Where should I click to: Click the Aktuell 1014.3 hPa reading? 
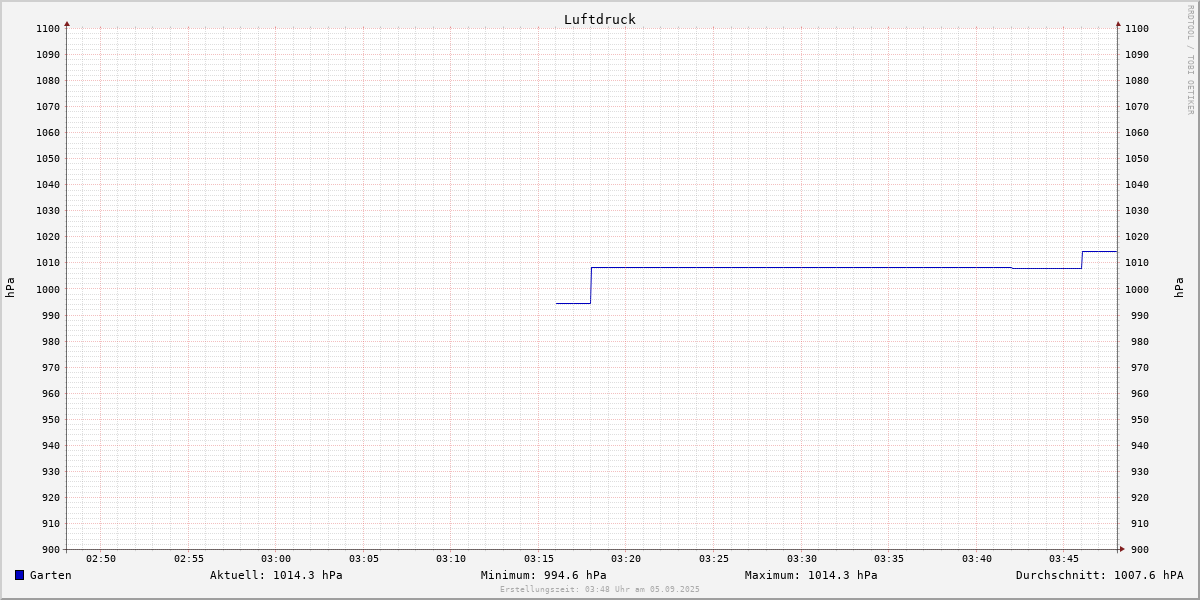tap(276, 575)
